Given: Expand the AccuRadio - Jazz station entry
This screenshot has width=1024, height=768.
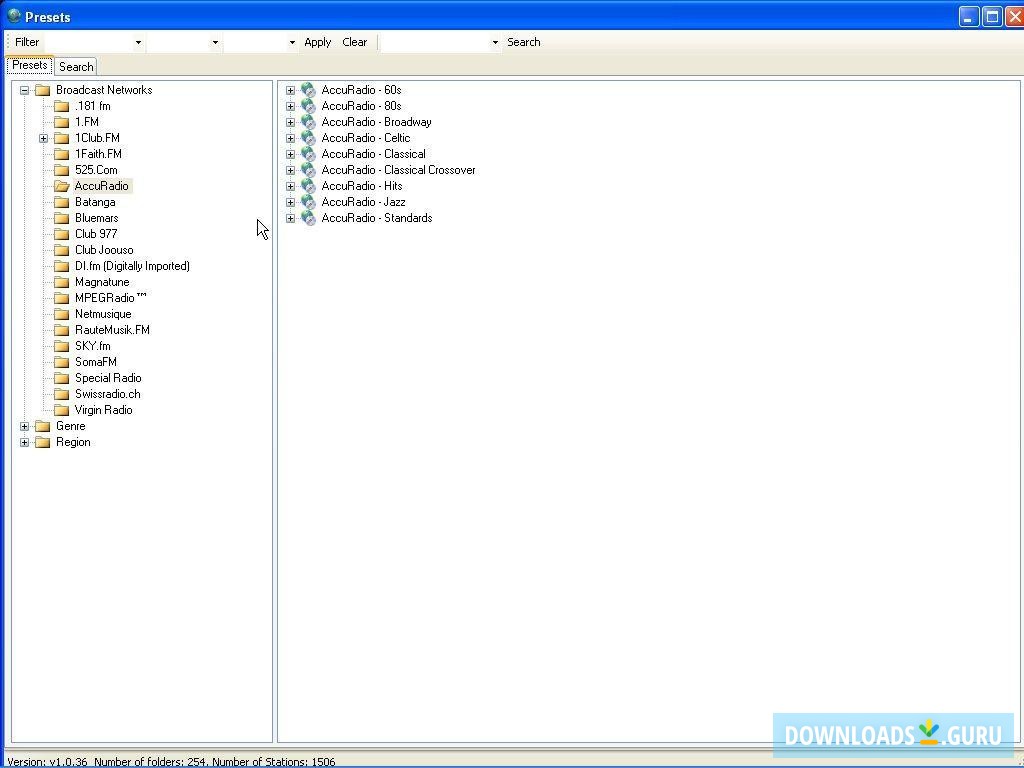Looking at the screenshot, I should click(x=291, y=202).
